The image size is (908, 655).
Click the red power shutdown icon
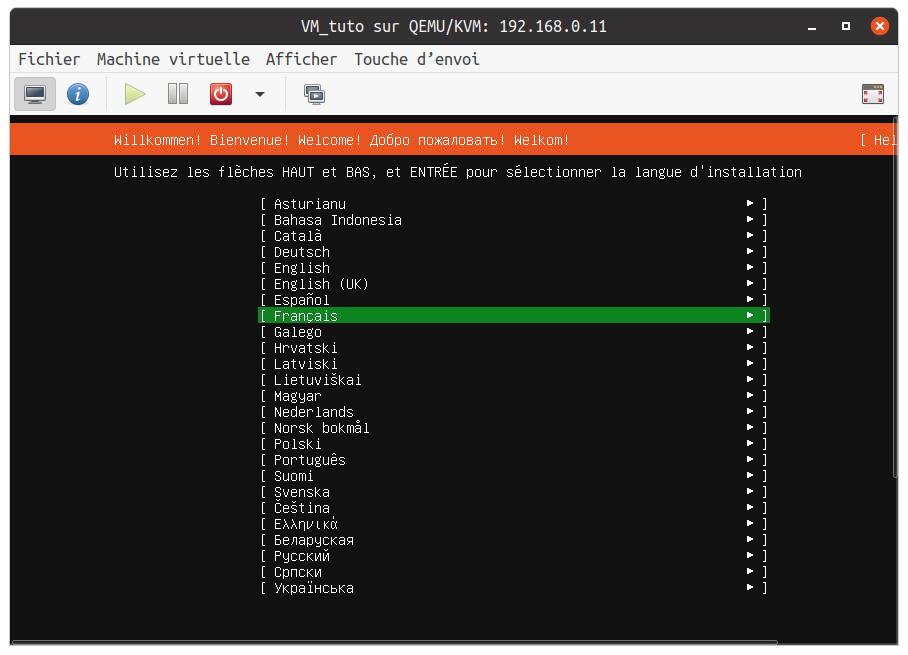point(220,94)
